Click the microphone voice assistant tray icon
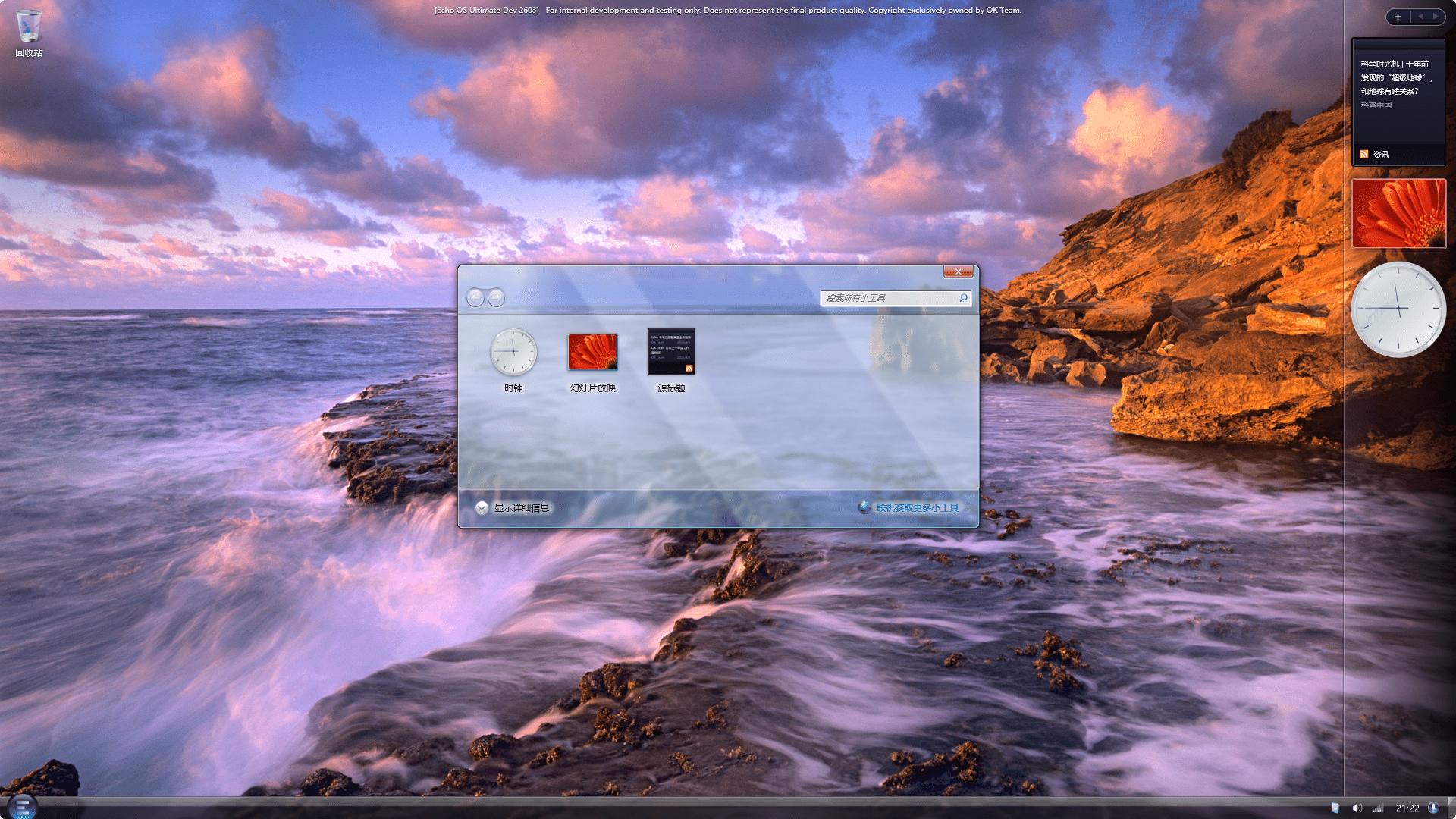 coord(1433,808)
